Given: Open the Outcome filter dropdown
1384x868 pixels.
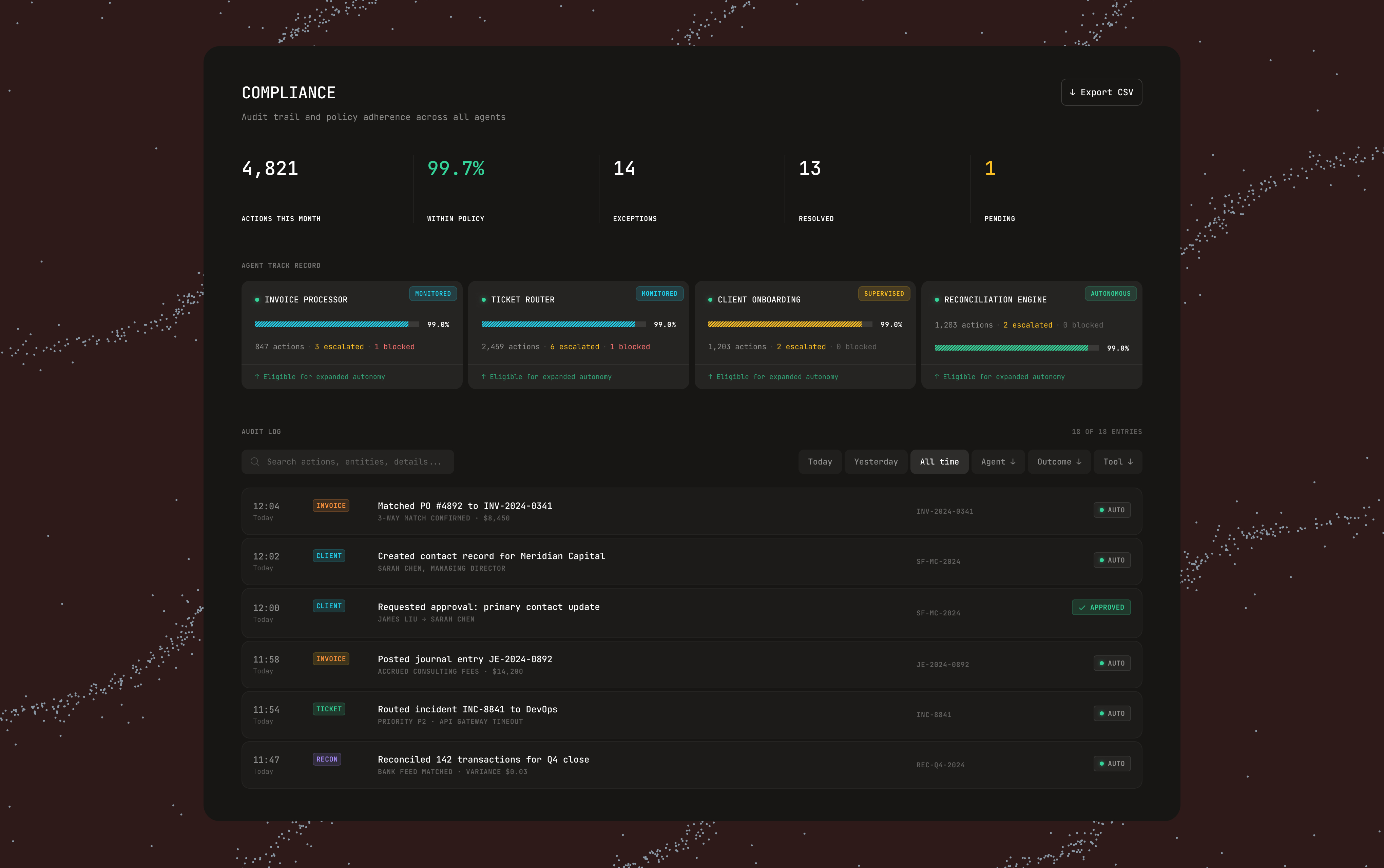Looking at the screenshot, I should [1059, 461].
